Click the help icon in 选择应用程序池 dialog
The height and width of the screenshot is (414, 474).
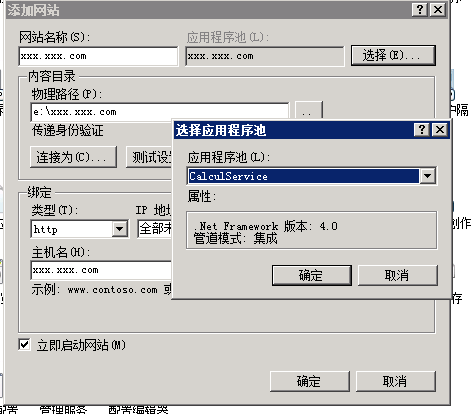pos(422,129)
